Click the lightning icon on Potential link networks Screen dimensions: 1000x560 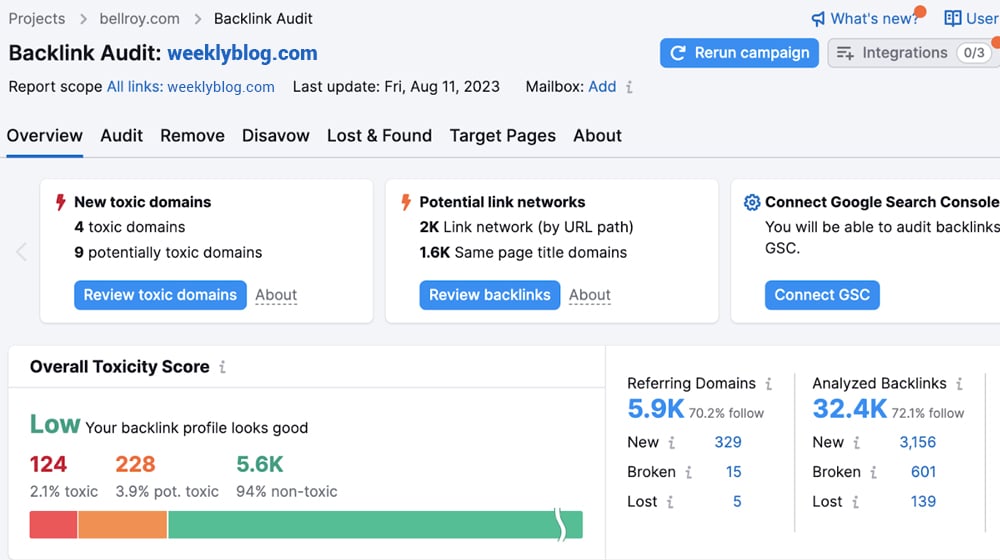[x=406, y=202]
